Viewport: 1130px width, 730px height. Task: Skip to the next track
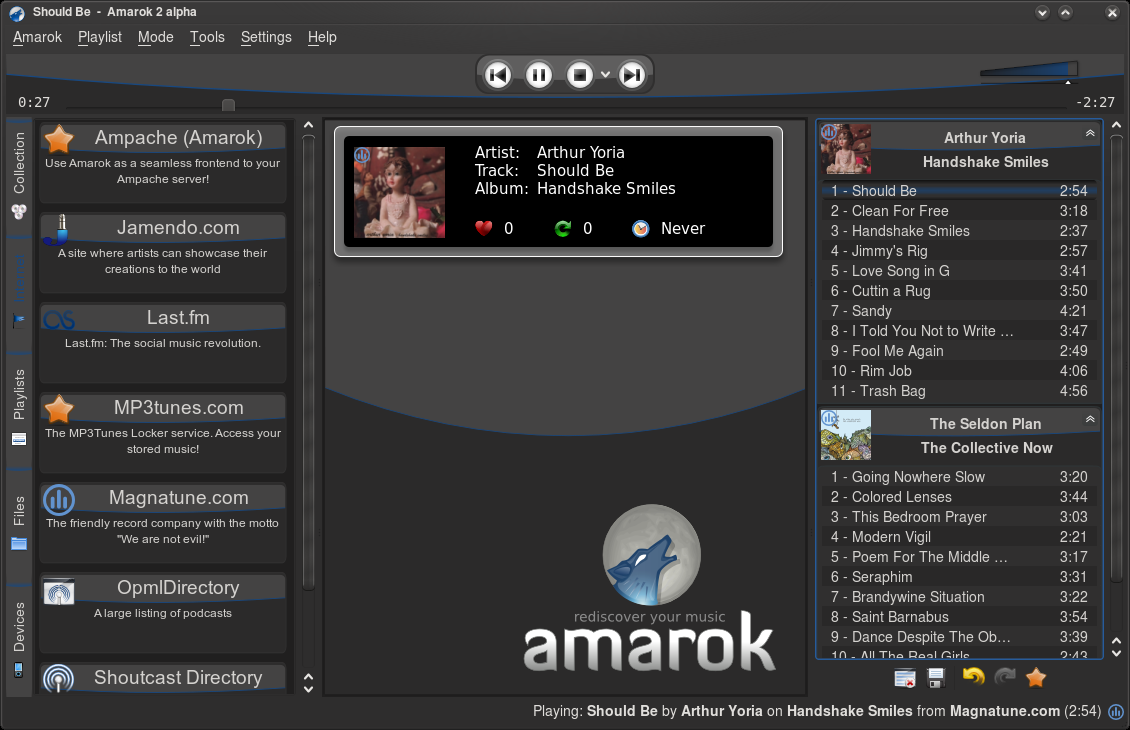pos(632,75)
